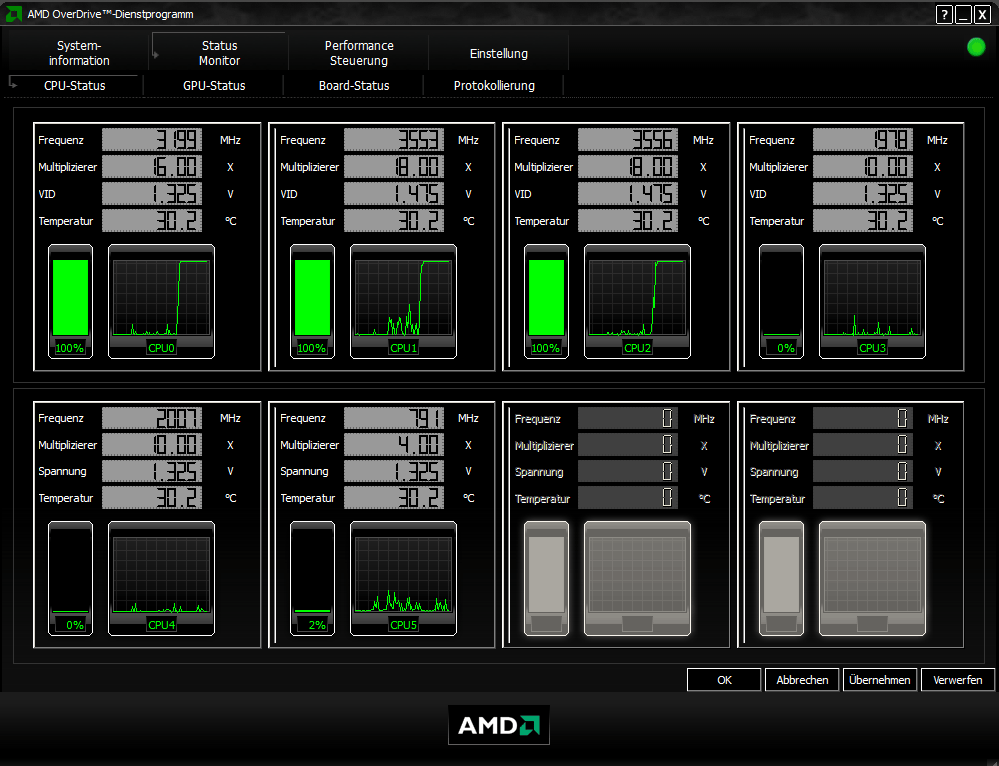The height and width of the screenshot is (766, 999).
Task: Click the Abbrechen button
Action: 802,680
